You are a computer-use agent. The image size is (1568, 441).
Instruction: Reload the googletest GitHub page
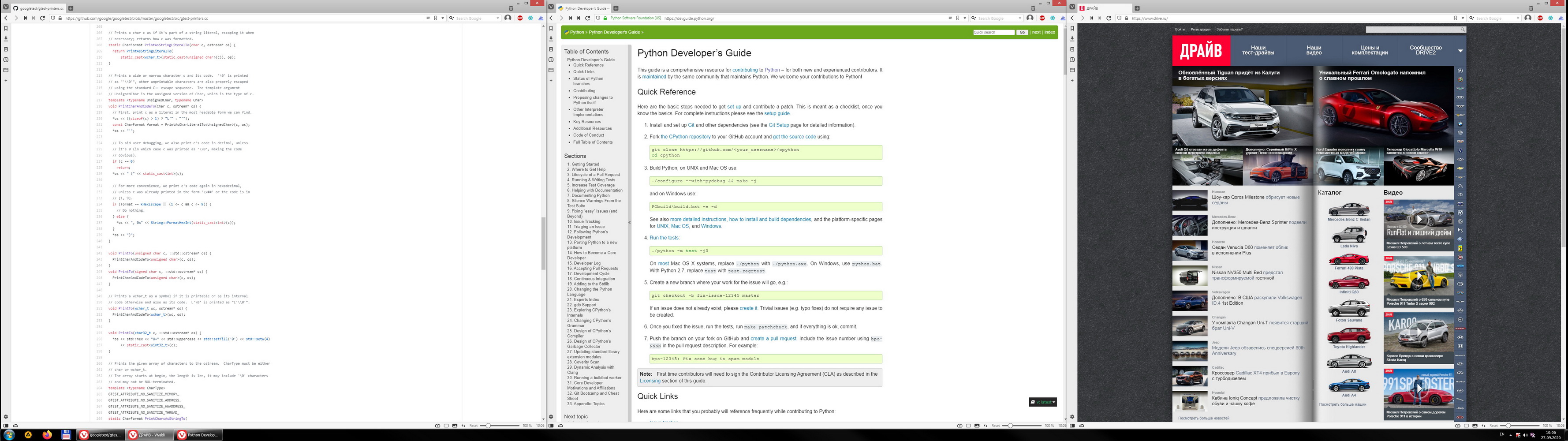(43, 18)
